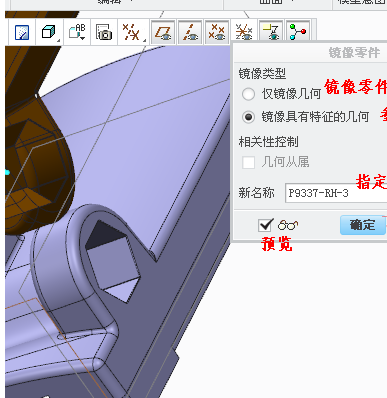Open the datum display filters icon
This screenshot has height=398, width=387.
point(131,32)
